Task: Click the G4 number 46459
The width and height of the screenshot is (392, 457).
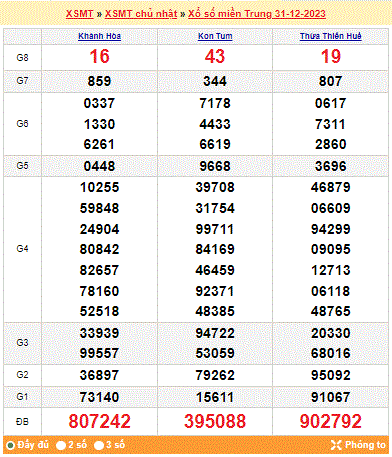Action: point(215,270)
